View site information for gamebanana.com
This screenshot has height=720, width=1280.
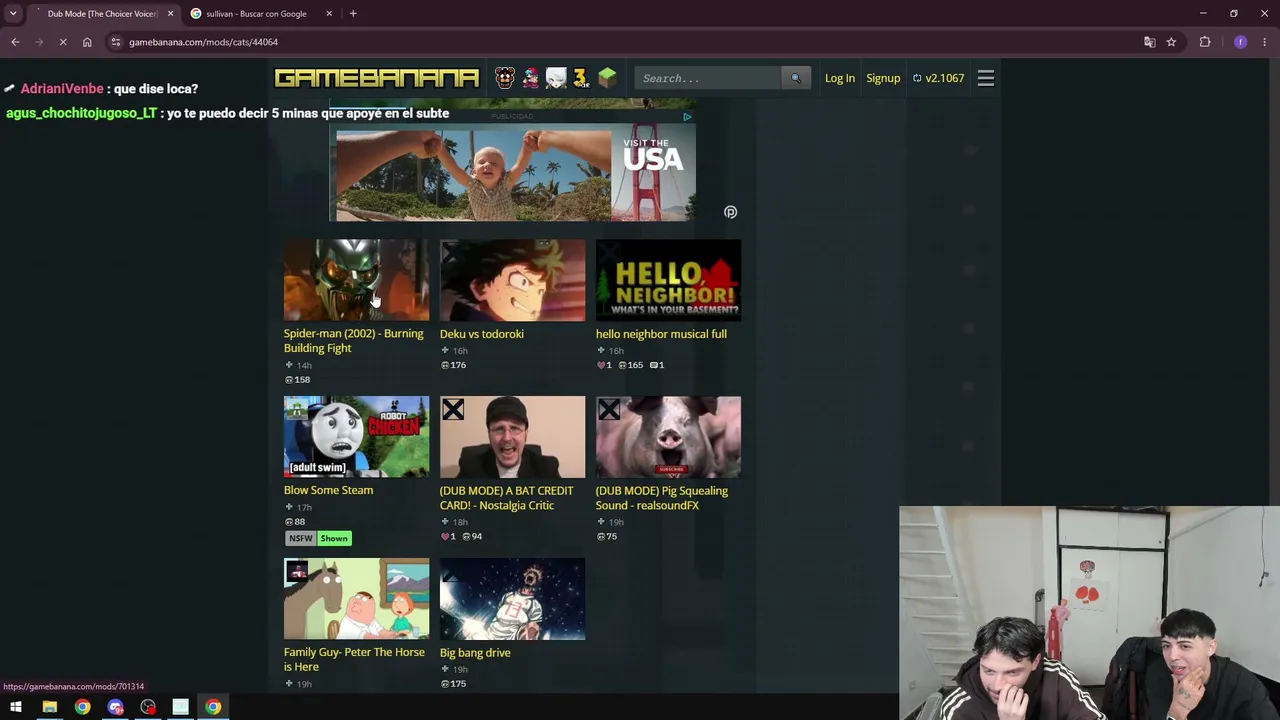click(116, 42)
